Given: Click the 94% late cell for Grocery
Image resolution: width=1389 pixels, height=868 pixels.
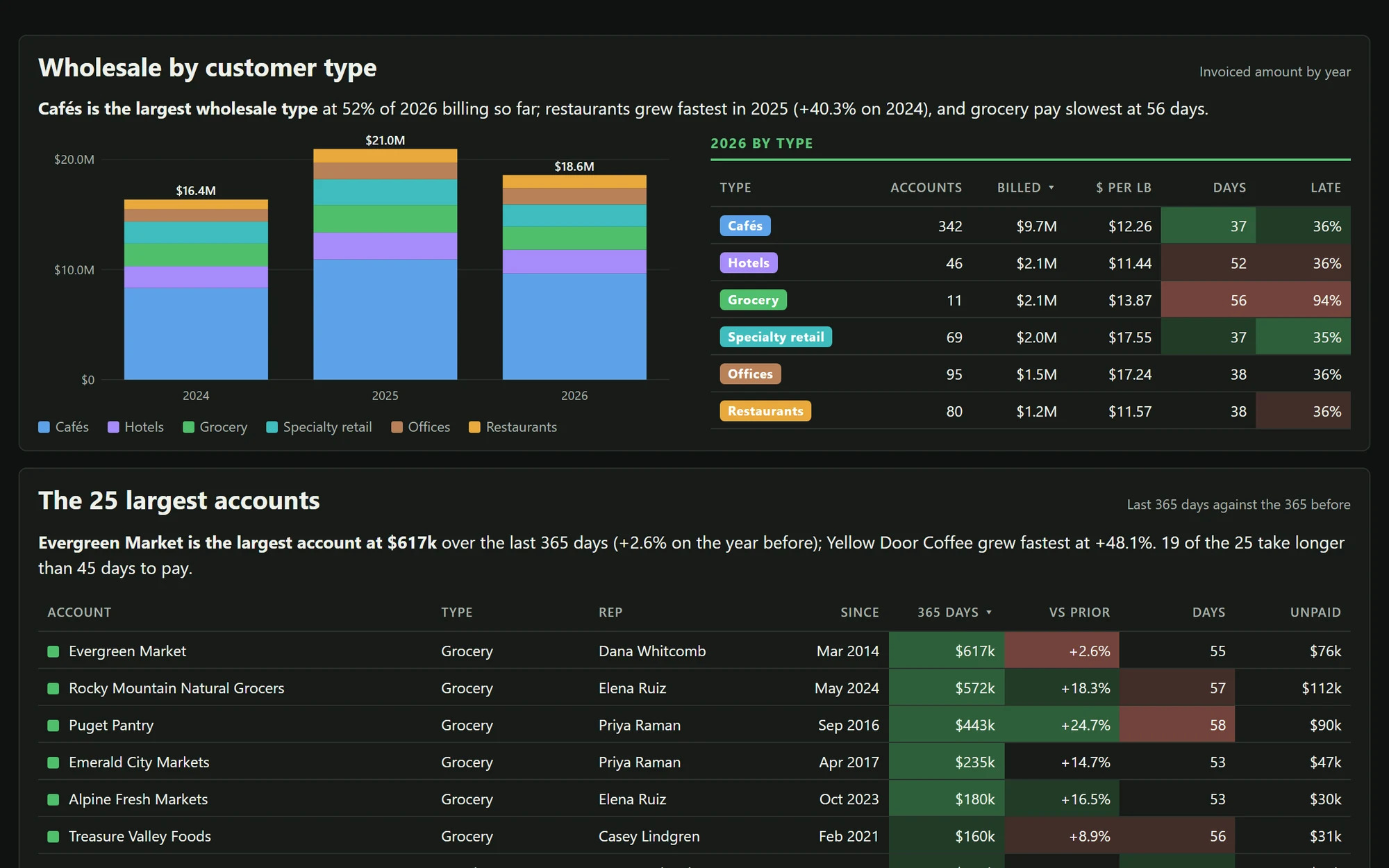Looking at the screenshot, I should 1303,300.
